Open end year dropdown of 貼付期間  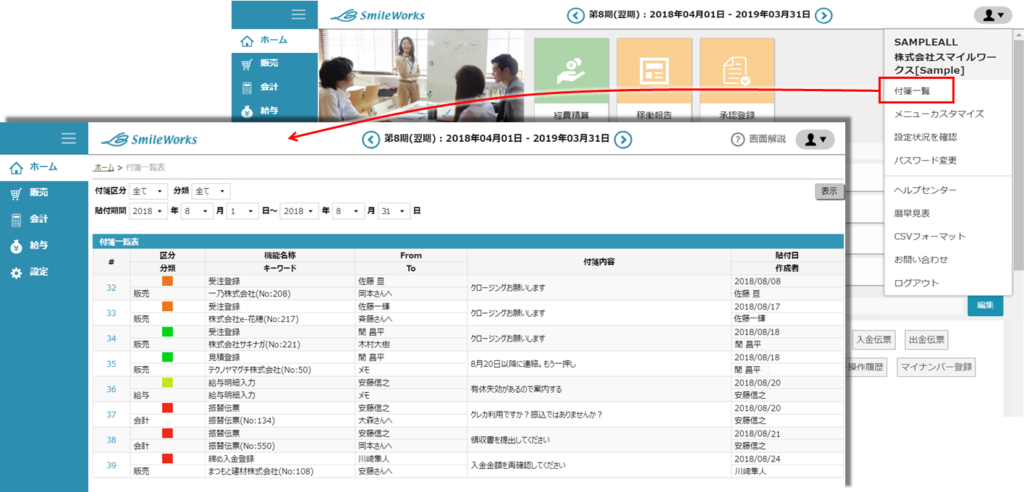[300, 212]
